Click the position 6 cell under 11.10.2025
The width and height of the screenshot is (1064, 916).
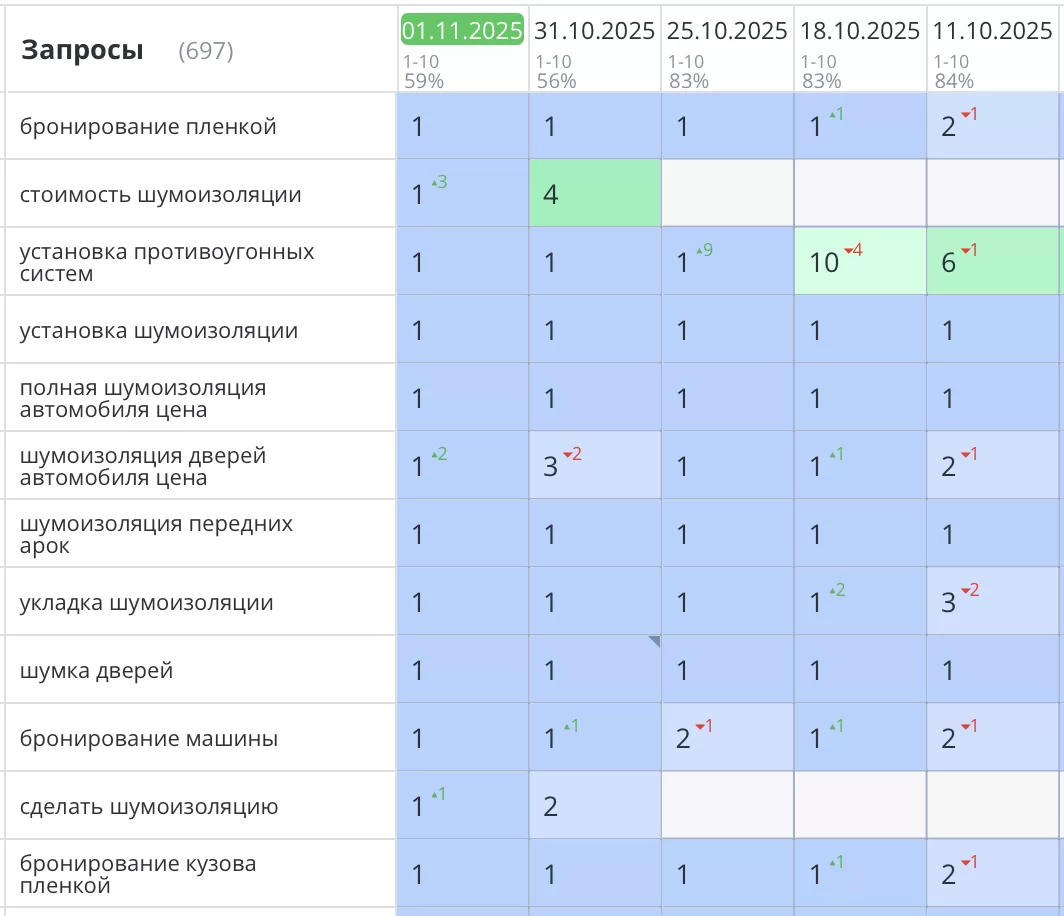pos(993,262)
